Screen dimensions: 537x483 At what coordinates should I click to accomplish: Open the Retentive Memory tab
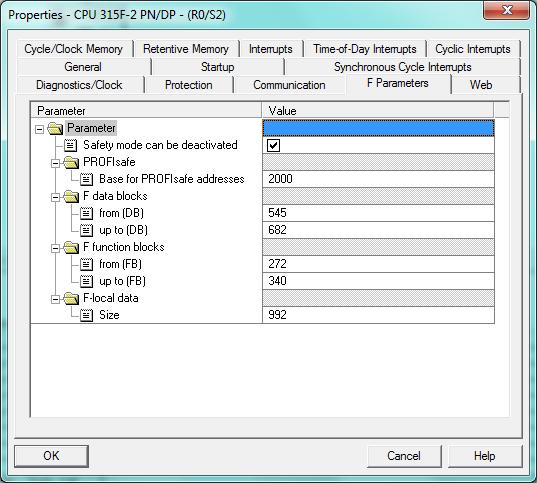(186, 49)
